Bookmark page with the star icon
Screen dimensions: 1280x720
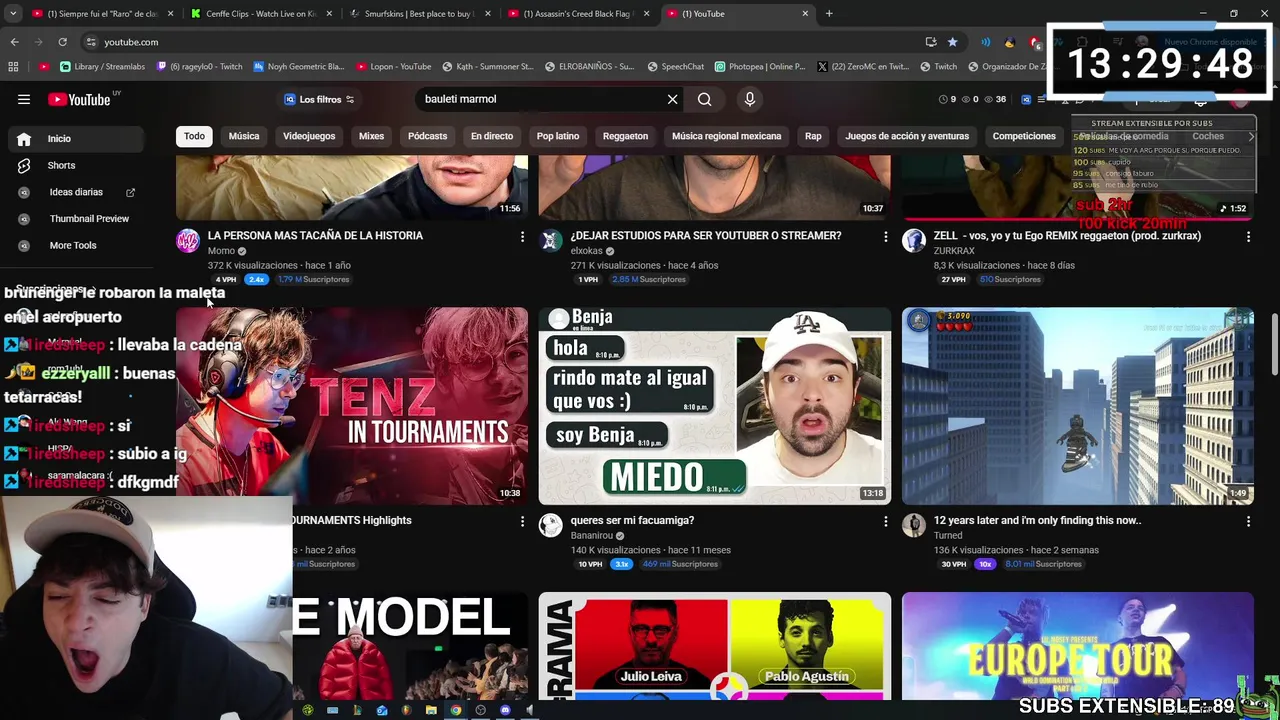pos(952,42)
